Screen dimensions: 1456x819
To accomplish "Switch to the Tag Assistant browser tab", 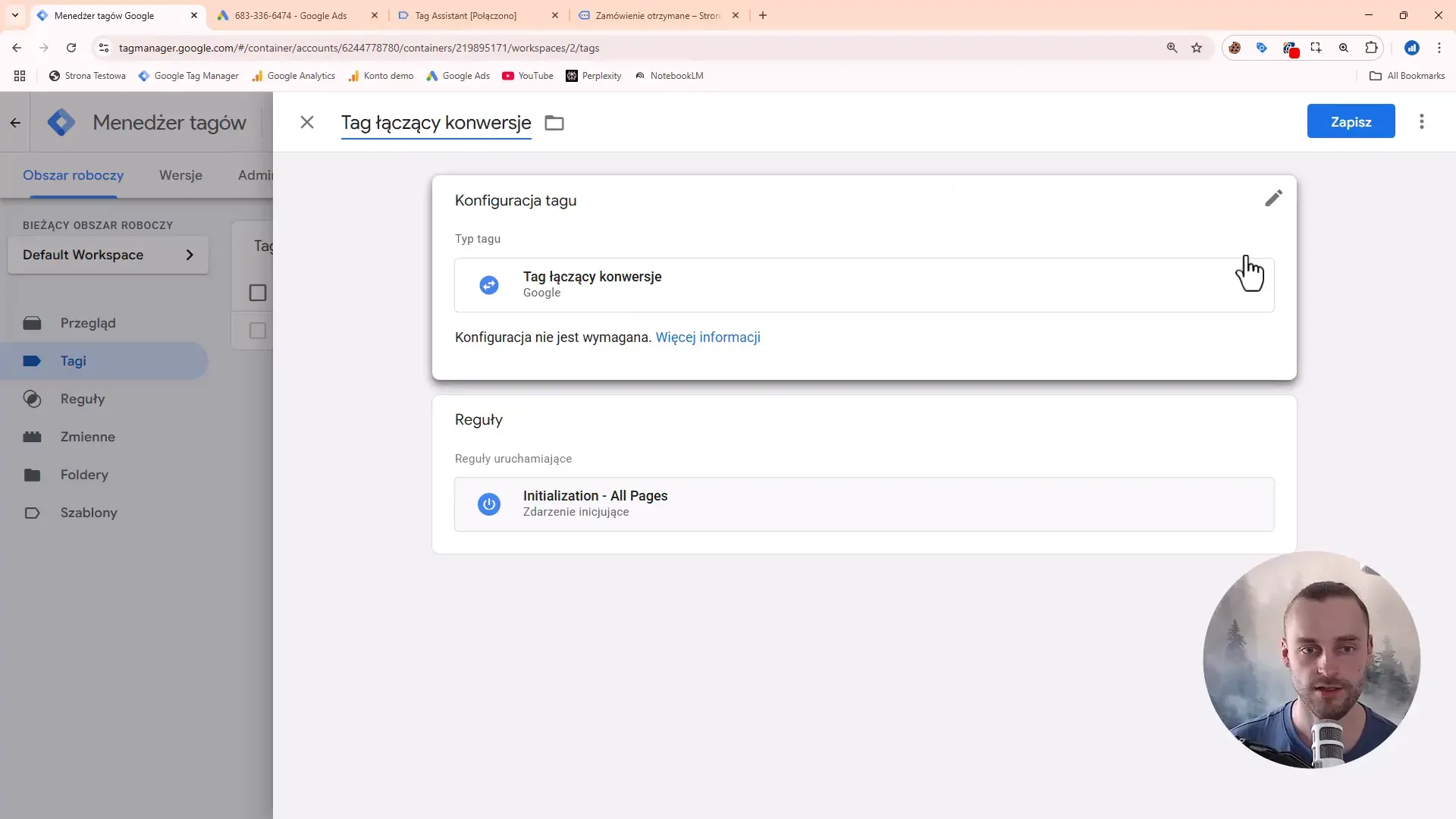I will coord(466,15).
